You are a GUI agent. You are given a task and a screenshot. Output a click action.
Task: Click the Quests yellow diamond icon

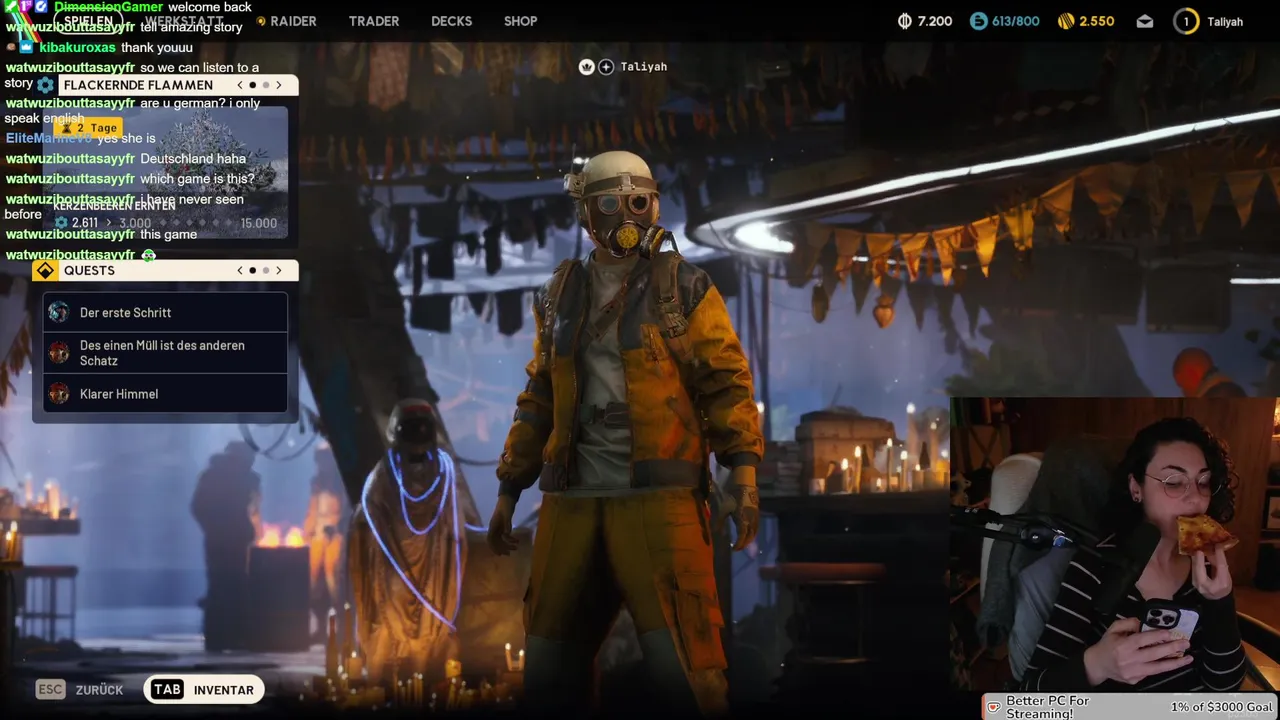point(45,271)
